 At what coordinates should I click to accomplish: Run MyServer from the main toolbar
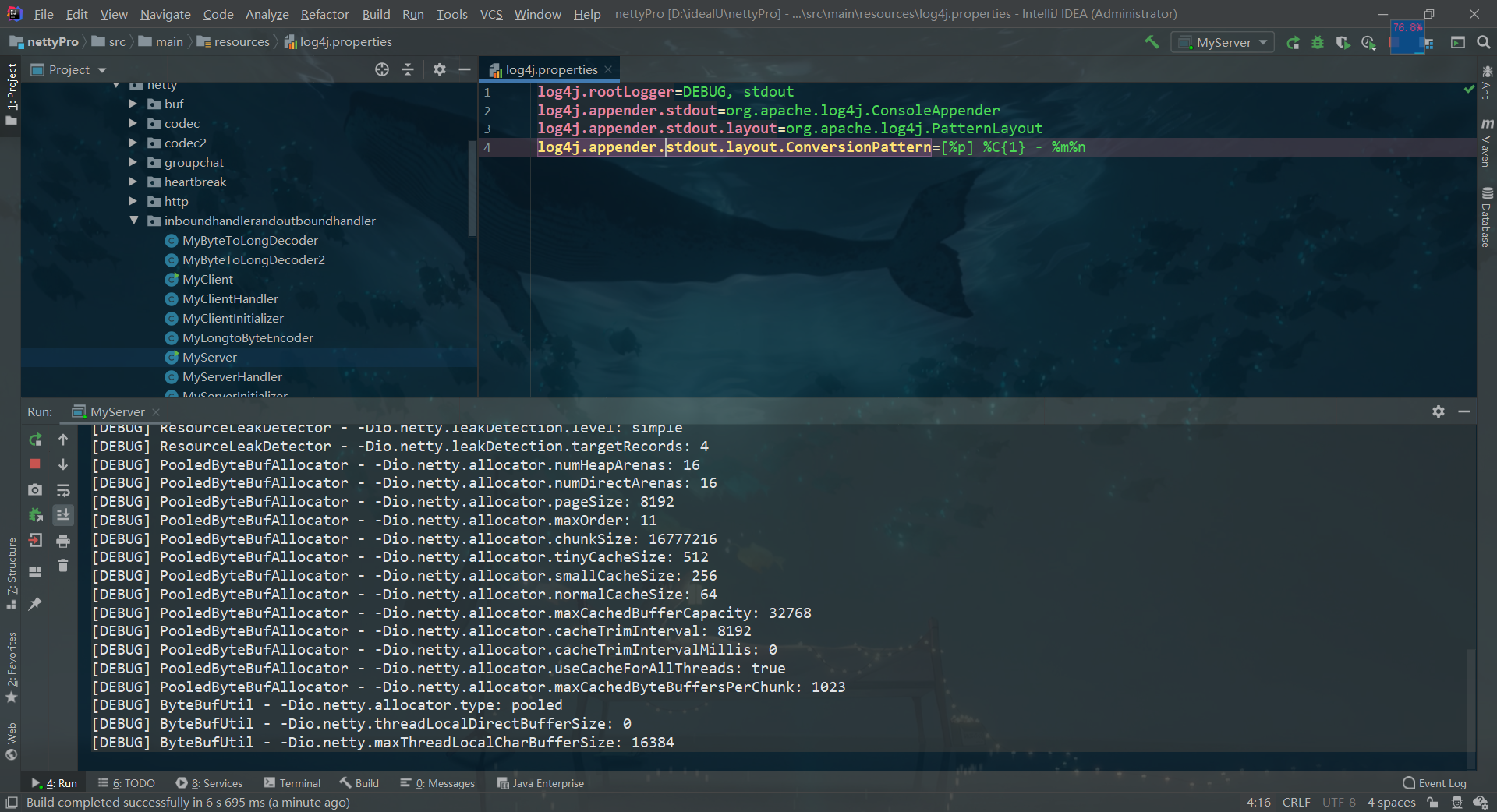pos(1293,43)
